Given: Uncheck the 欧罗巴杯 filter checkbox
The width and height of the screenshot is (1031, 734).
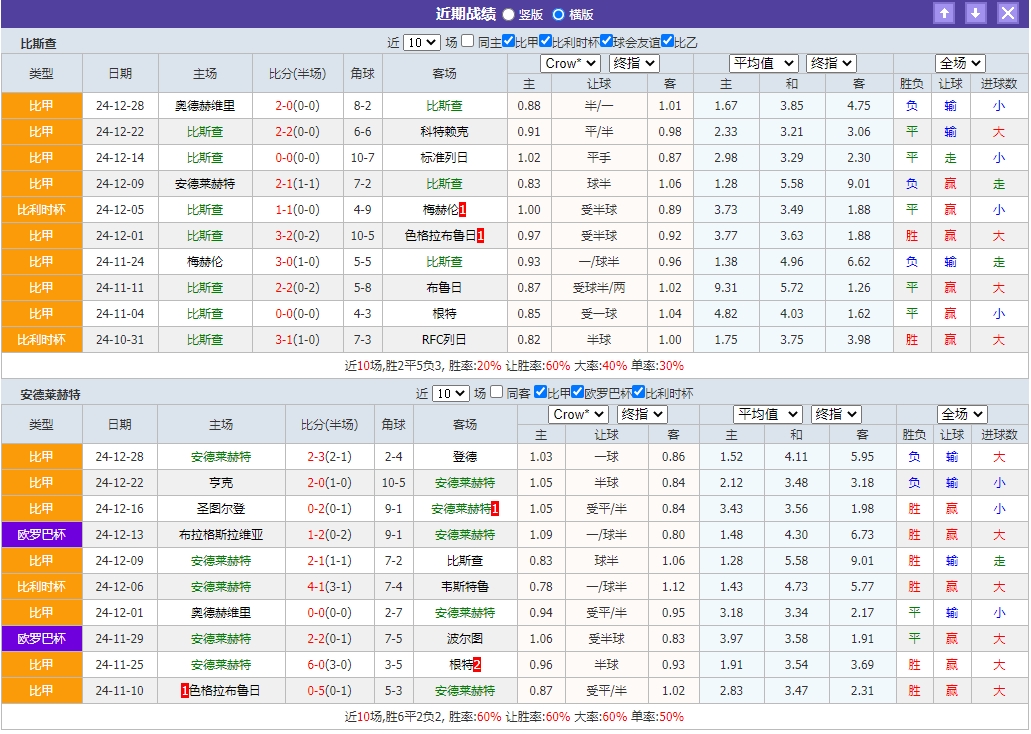Looking at the screenshot, I should pyautogui.click(x=577, y=392).
